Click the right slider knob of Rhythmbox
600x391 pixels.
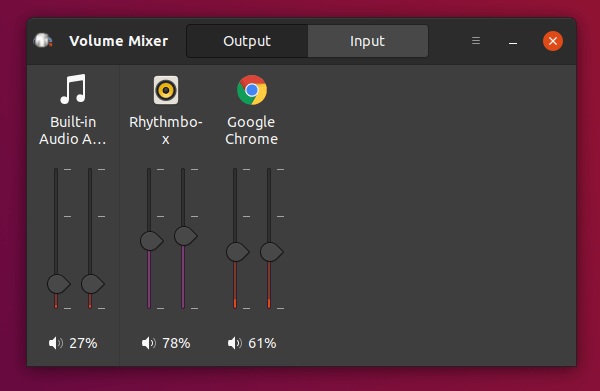coord(185,236)
